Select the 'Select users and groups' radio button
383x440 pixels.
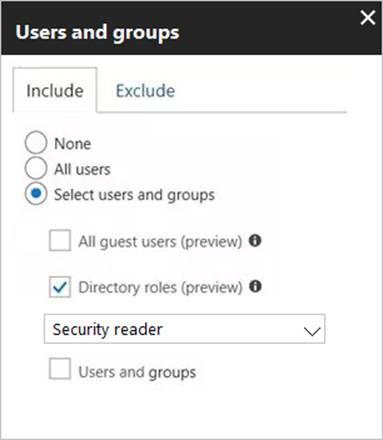tap(36, 194)
